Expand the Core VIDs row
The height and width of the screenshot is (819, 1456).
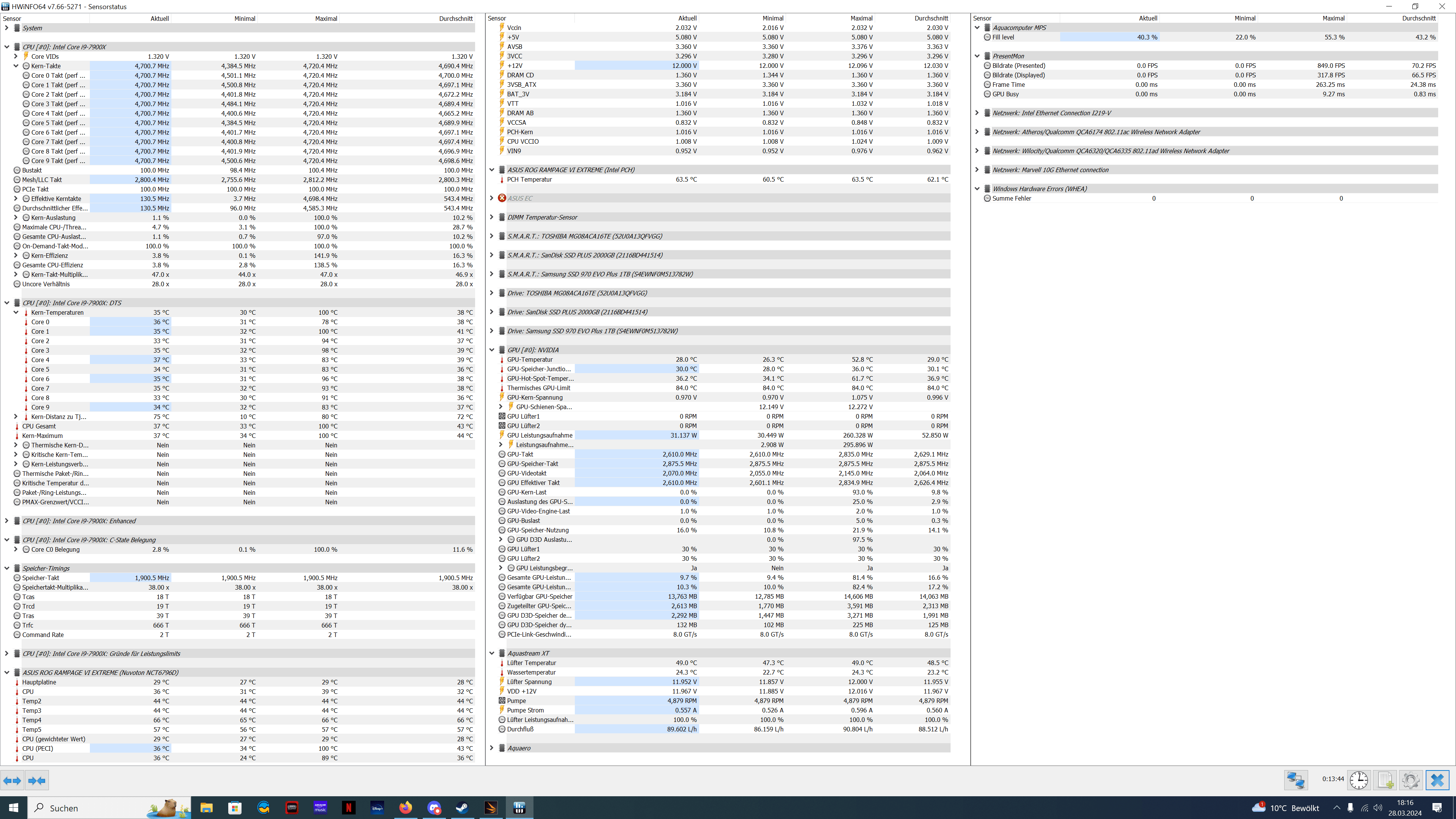coord(16,56)
